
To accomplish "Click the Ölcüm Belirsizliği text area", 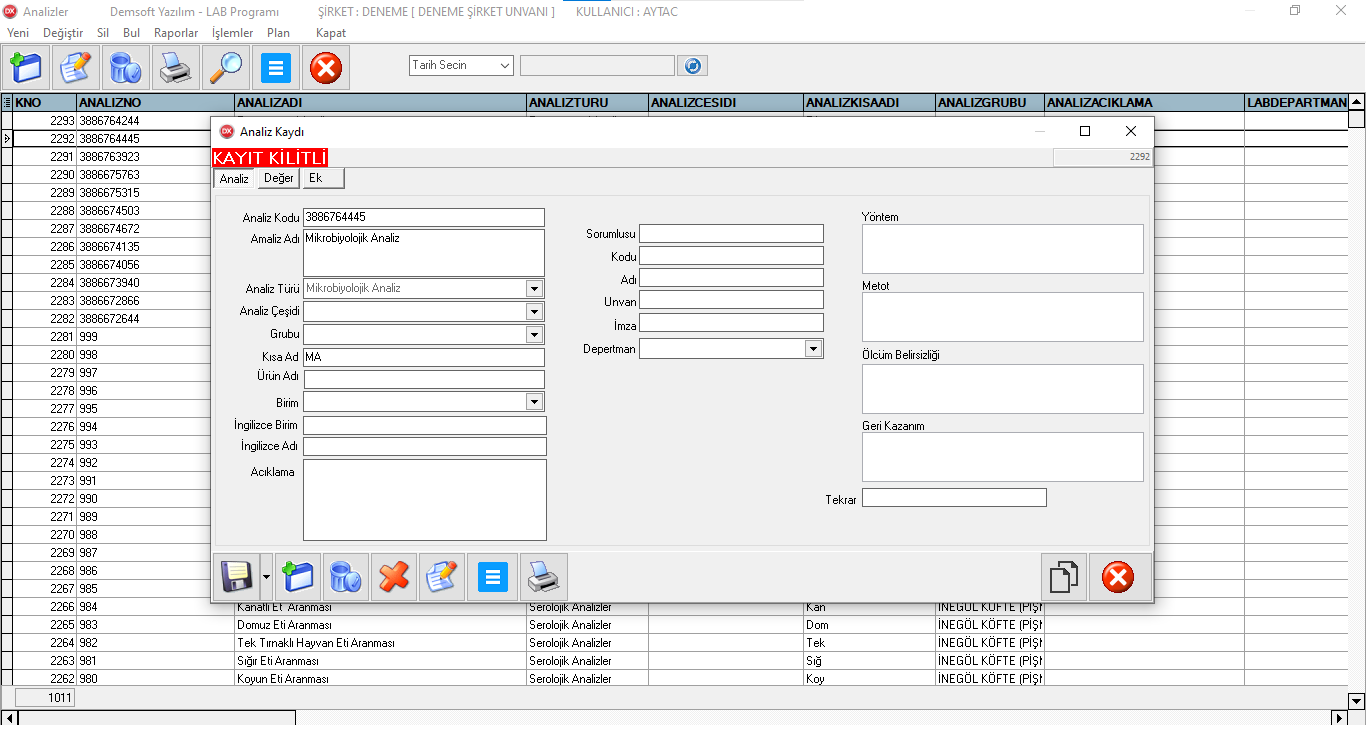I will click(1003, 389).
